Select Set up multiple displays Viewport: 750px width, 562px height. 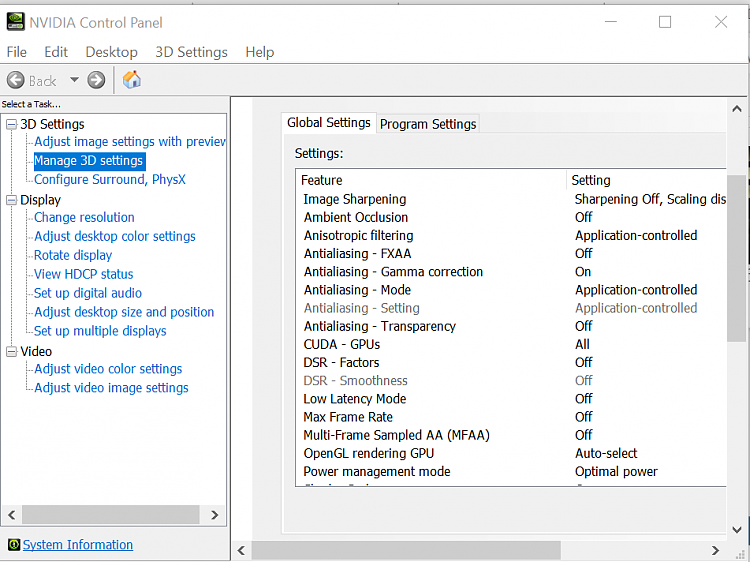tap(100, 331)
